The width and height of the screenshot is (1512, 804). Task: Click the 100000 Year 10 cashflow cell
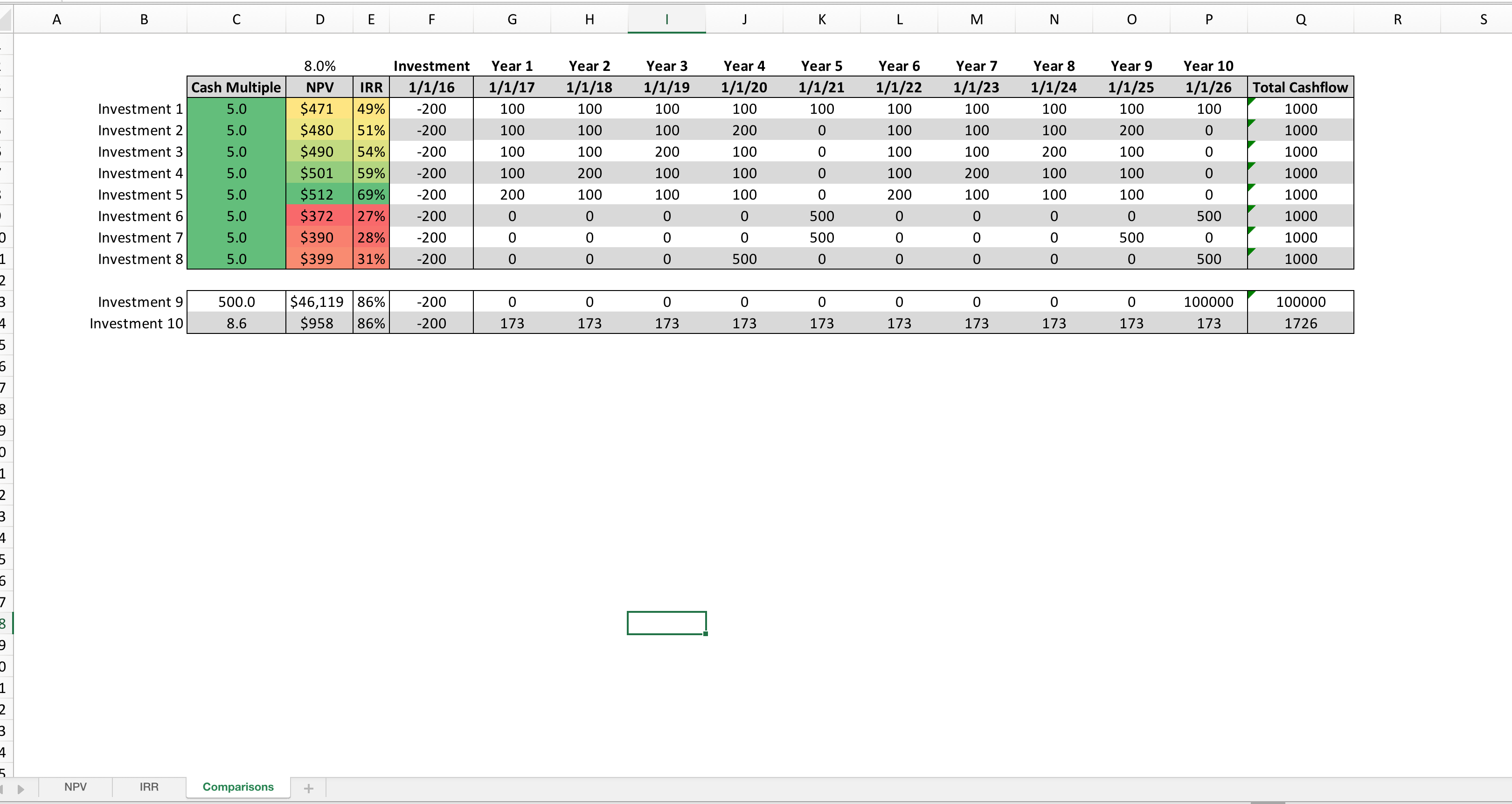coord(1208,302)
